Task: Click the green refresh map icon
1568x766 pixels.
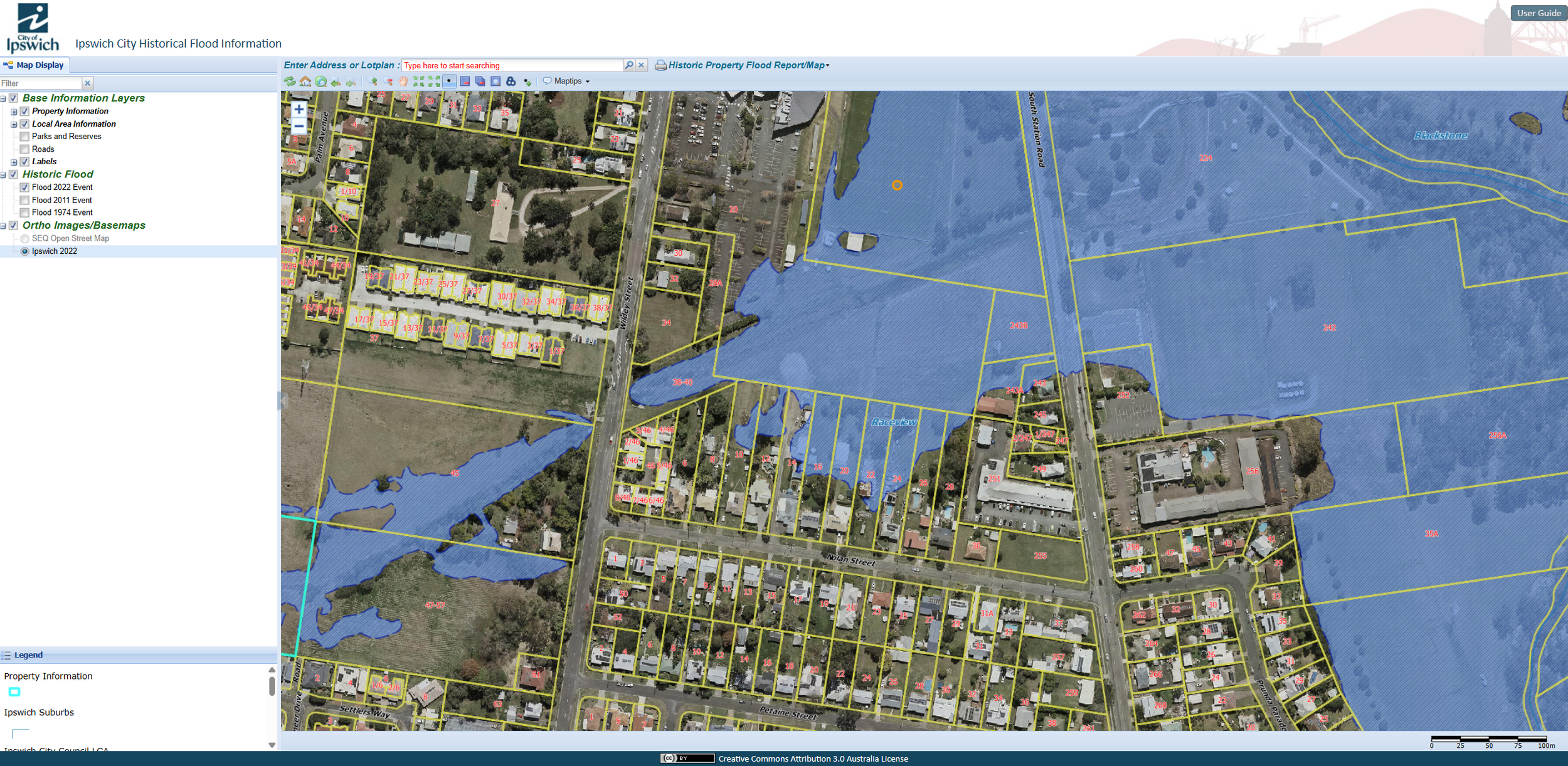Action: pos(290,81)
